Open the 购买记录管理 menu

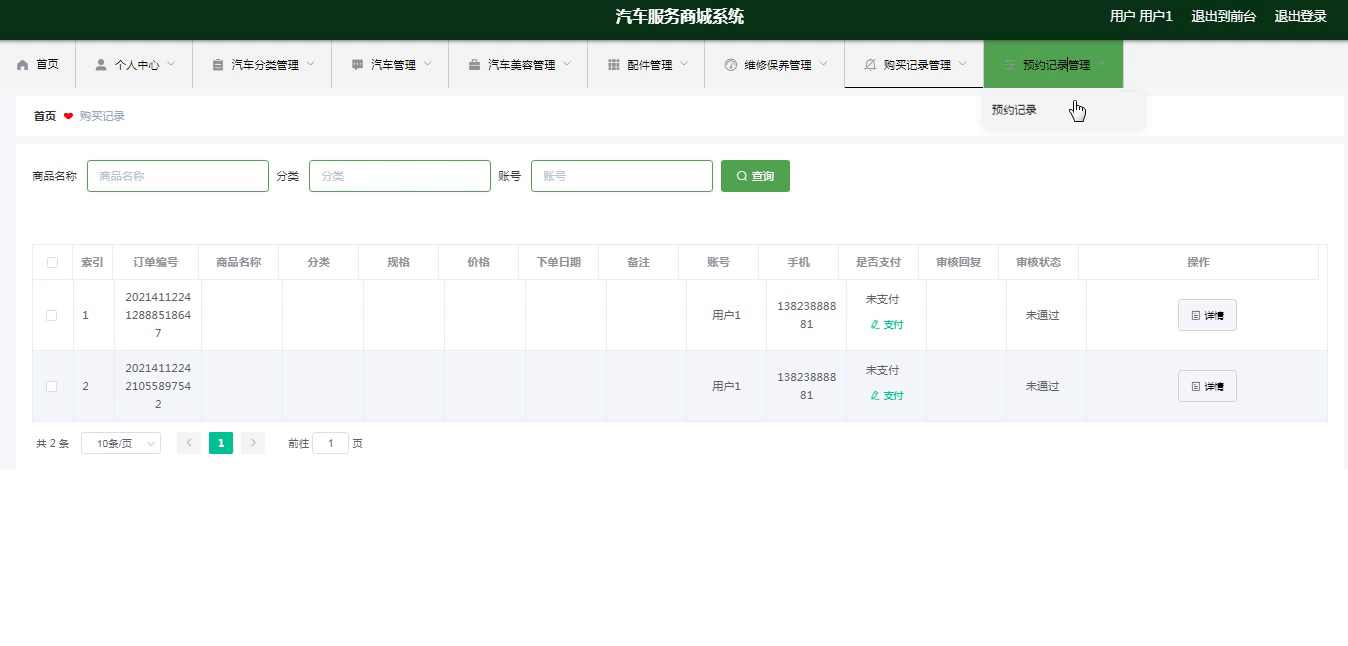[x=914, y=65]
